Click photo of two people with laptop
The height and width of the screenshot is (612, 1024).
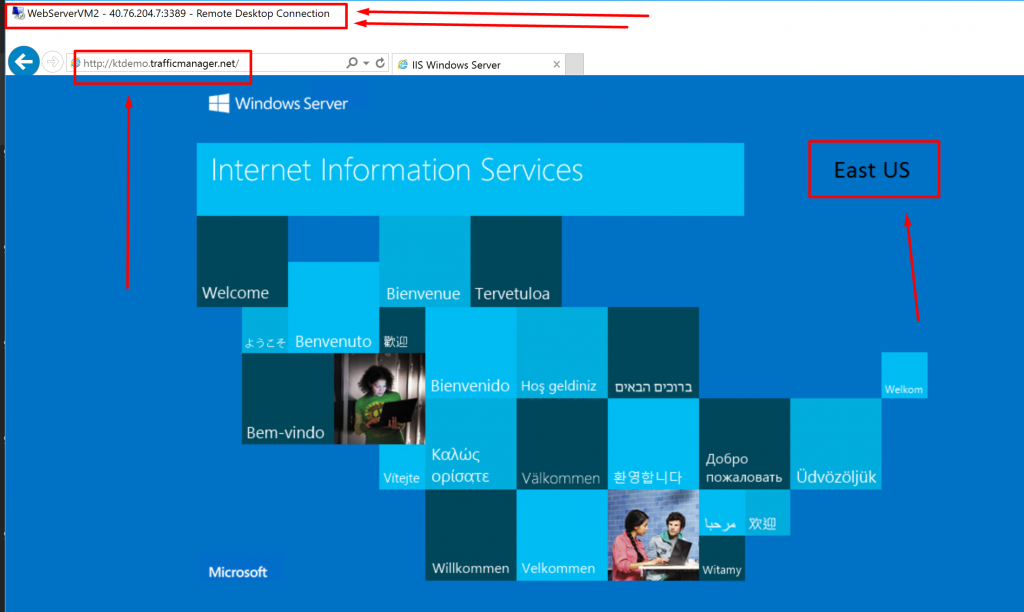click(x=653, y=536)
